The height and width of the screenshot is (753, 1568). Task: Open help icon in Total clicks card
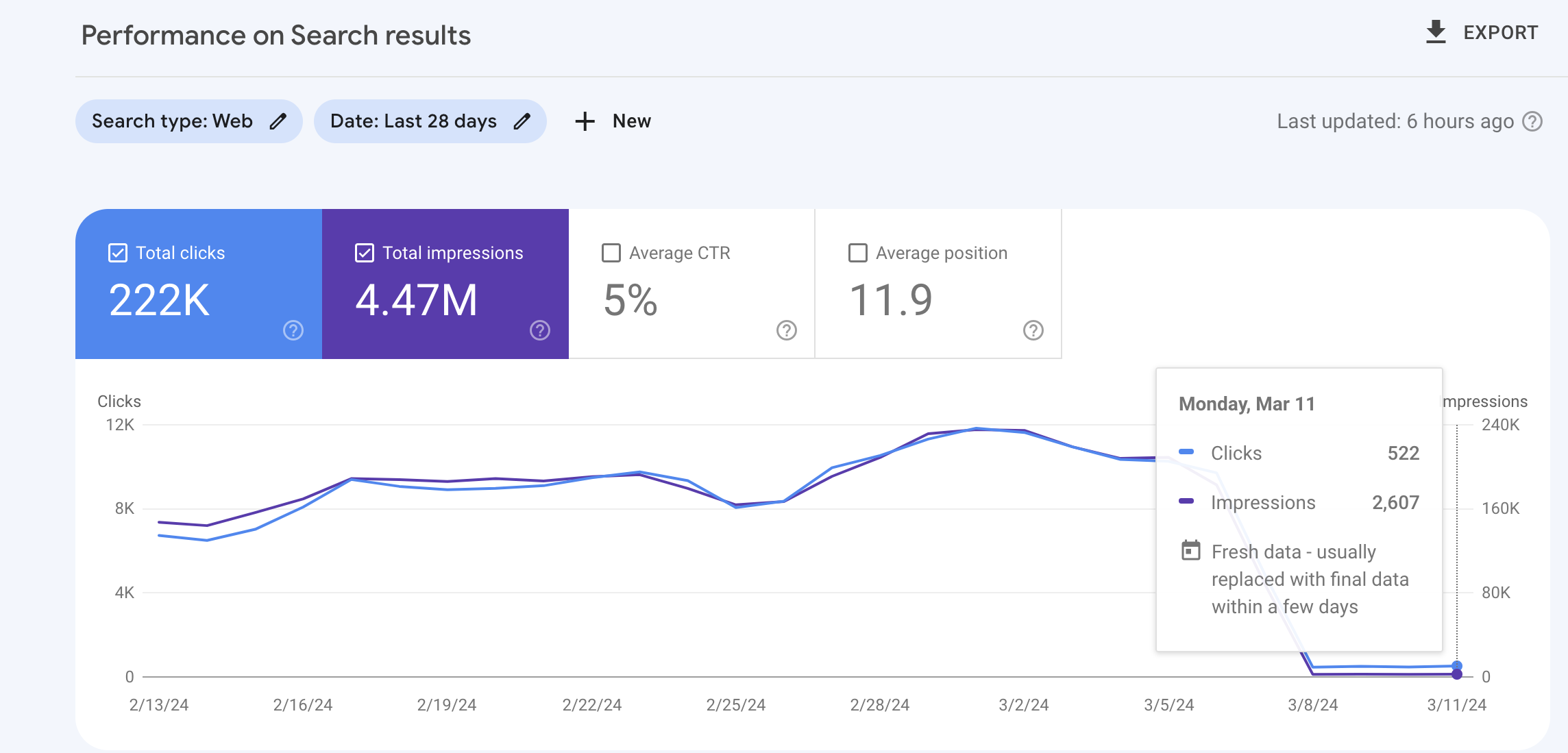[293, 330]
